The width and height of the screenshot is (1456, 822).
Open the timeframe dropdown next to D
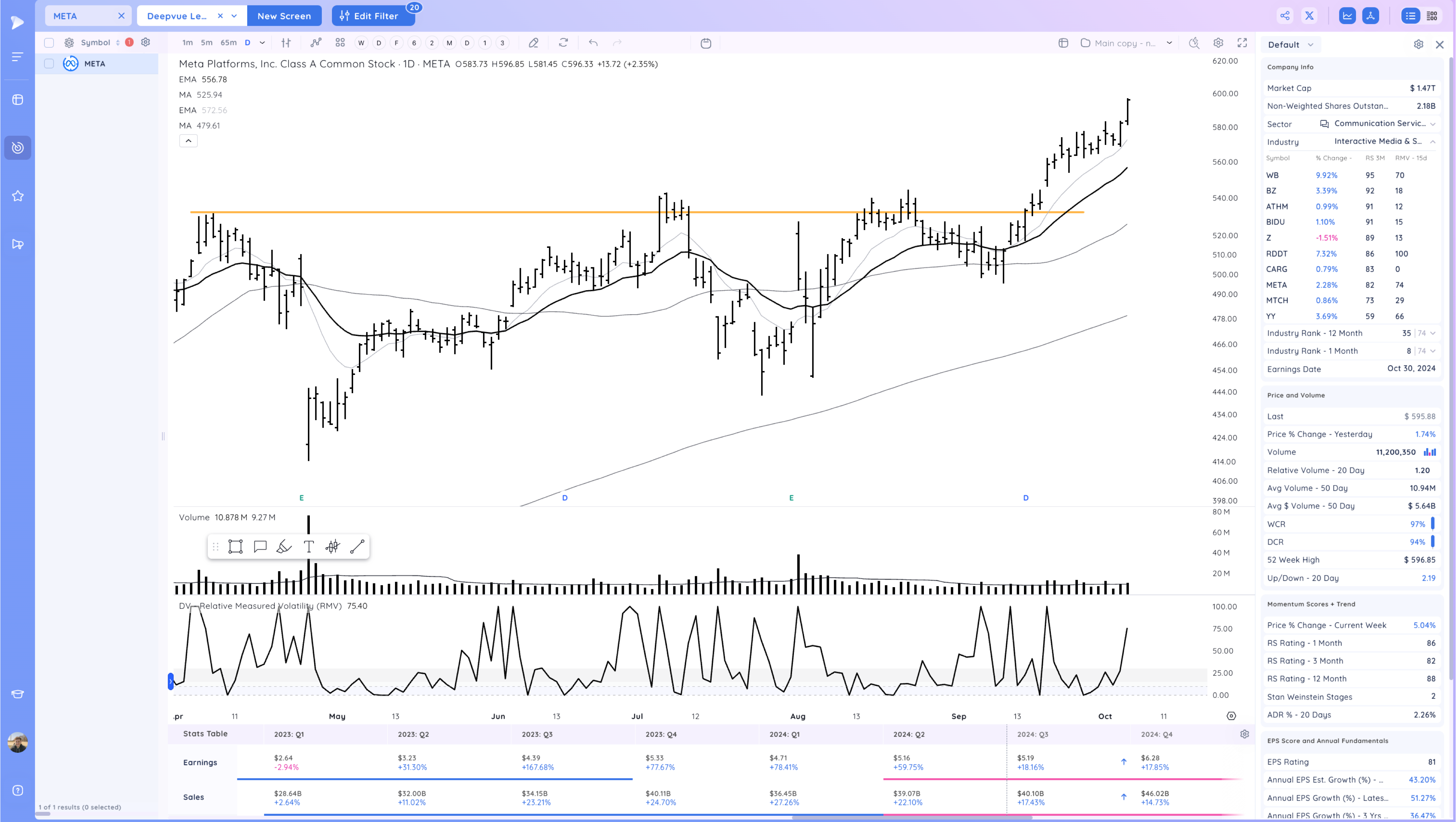coord(262,42)
